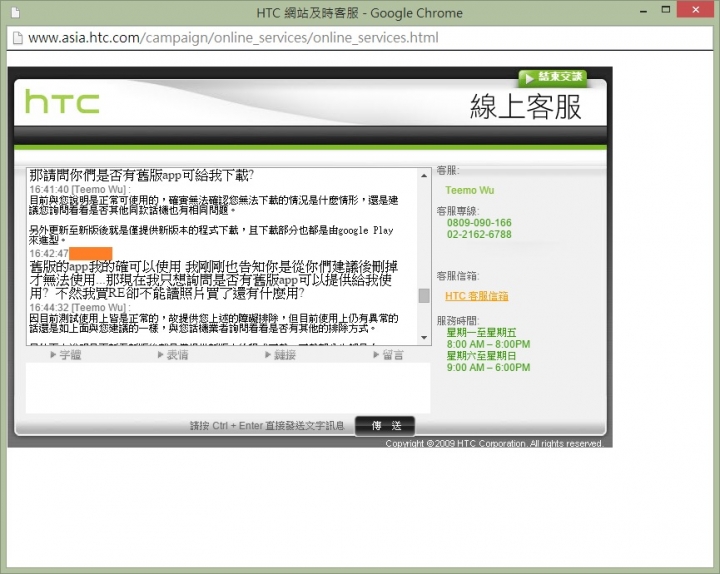Click the chat scrollbar up arrow
720x574 pixels.
pos(424,175)
